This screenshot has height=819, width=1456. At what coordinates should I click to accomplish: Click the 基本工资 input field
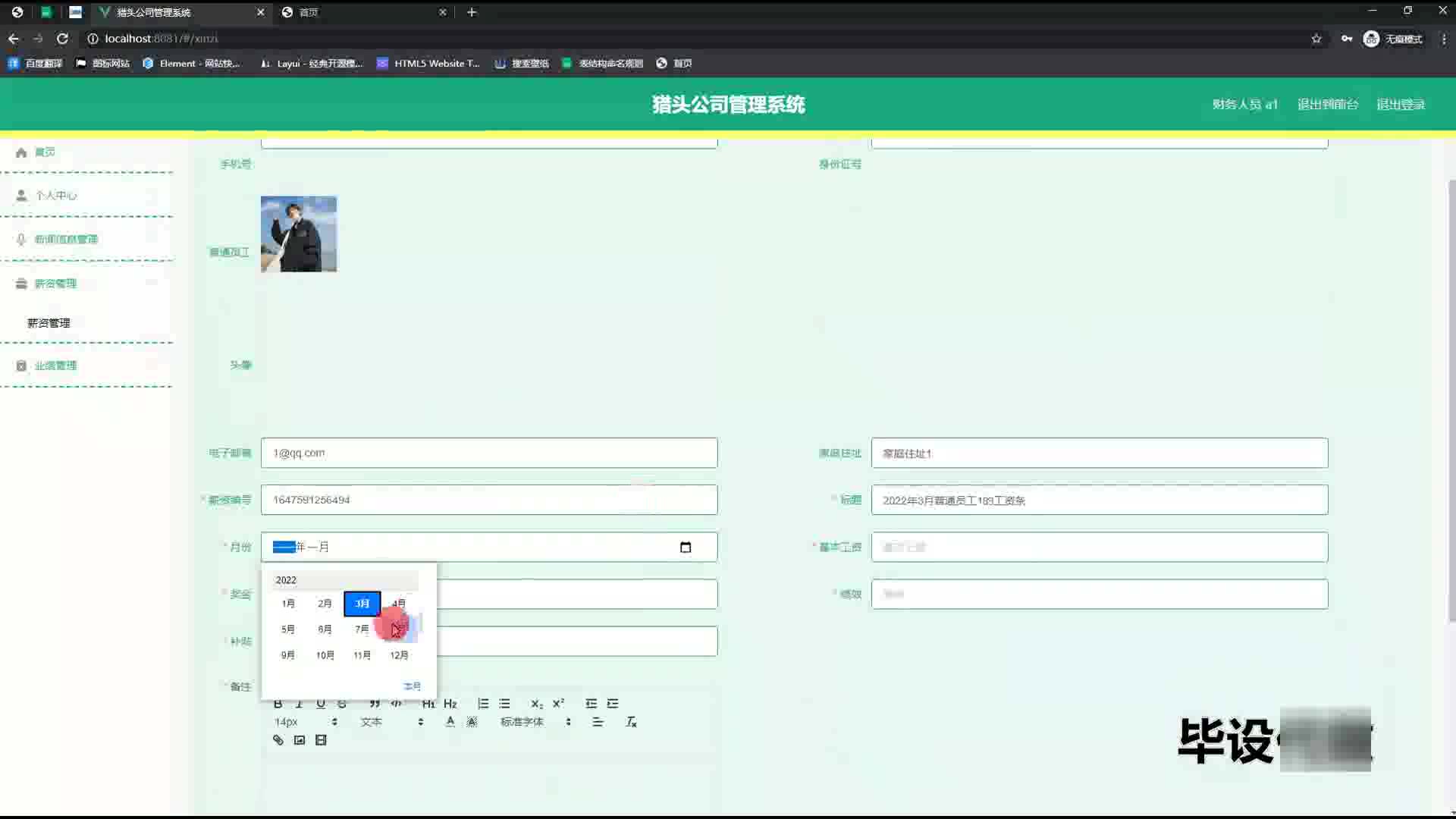coord(1100,548)
